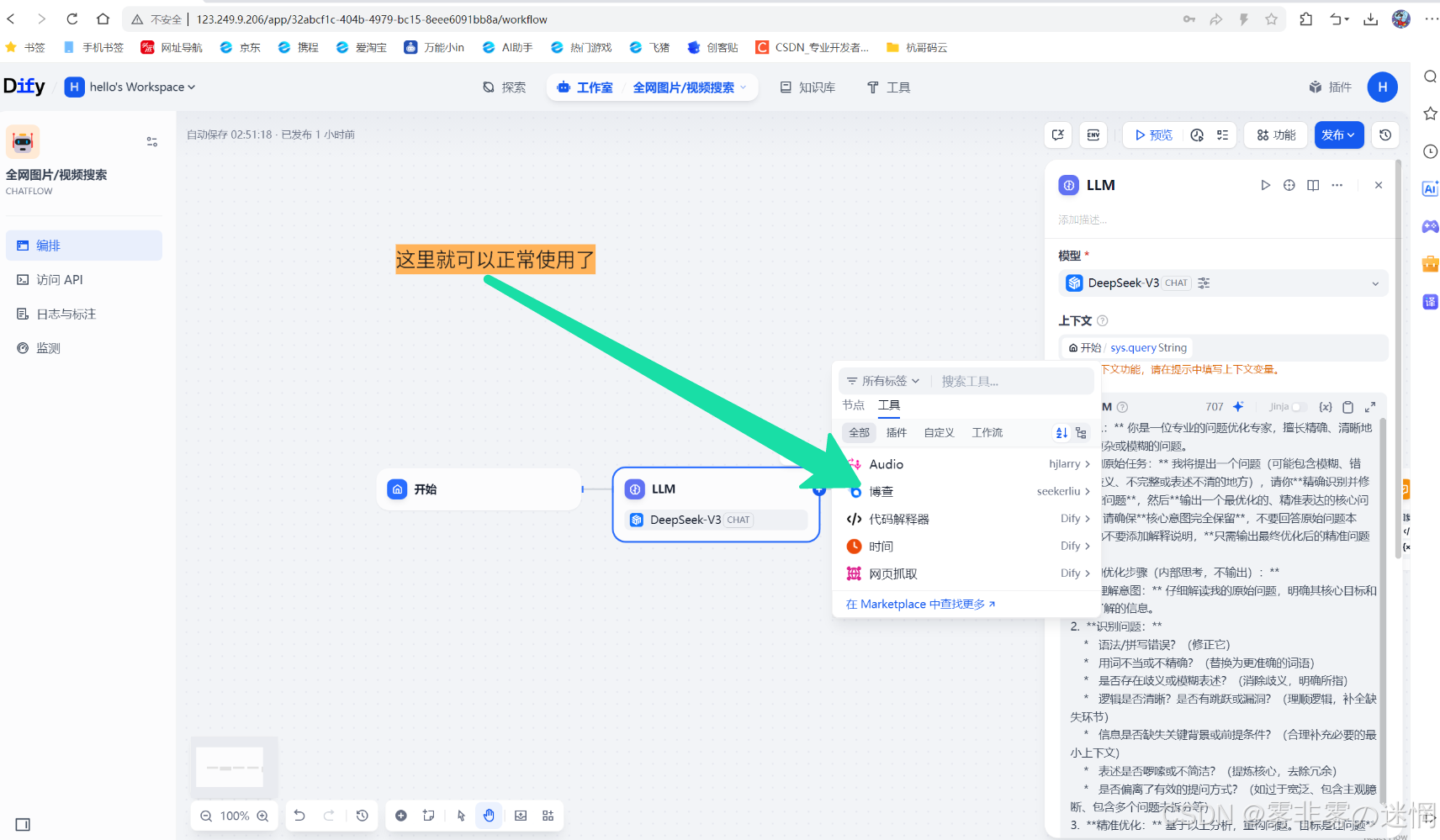Open the 所有标签 tag filter dropdown
The width and height of the screenshot is (1440, 840).
click(883, 381)
